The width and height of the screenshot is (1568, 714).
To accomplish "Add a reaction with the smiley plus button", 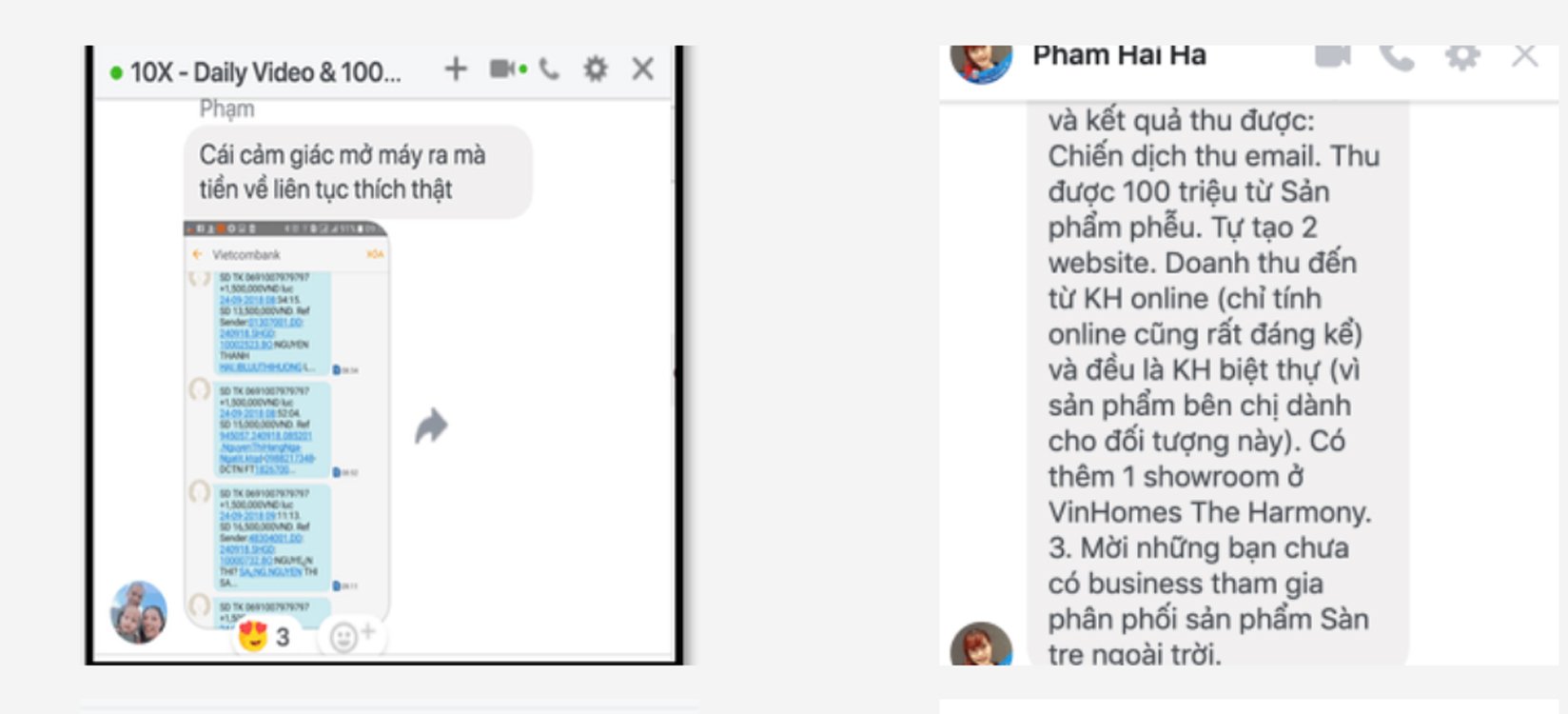I will click(351, 636).
